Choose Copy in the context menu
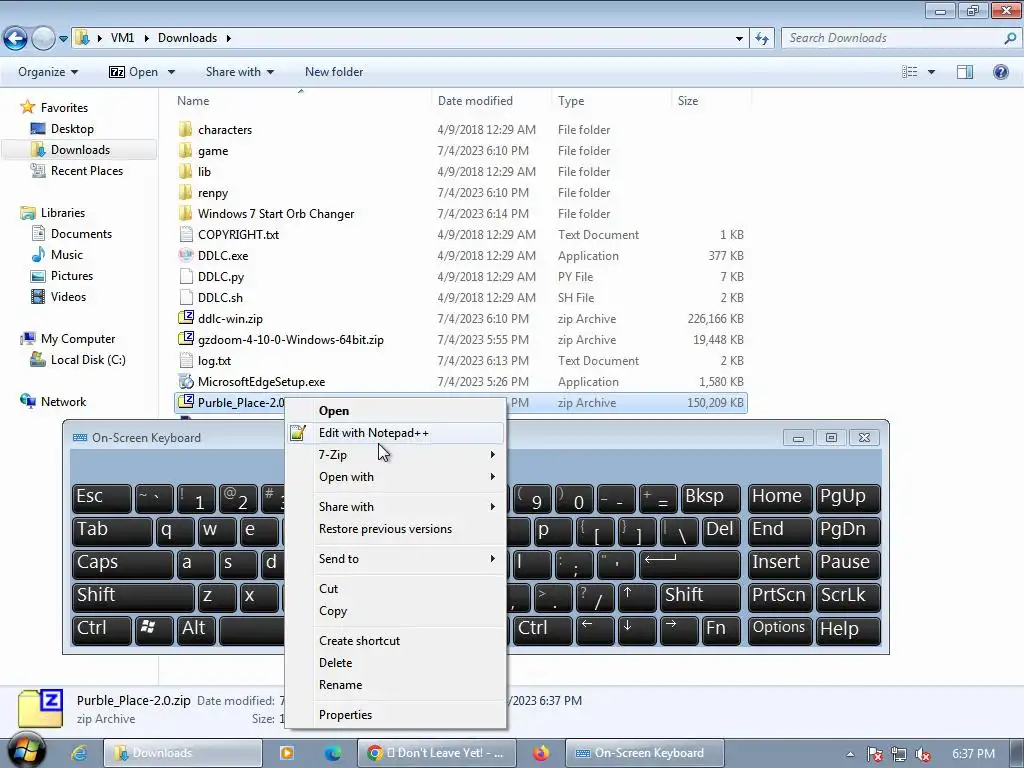The image size is (1024, 768). click(398, 611)
